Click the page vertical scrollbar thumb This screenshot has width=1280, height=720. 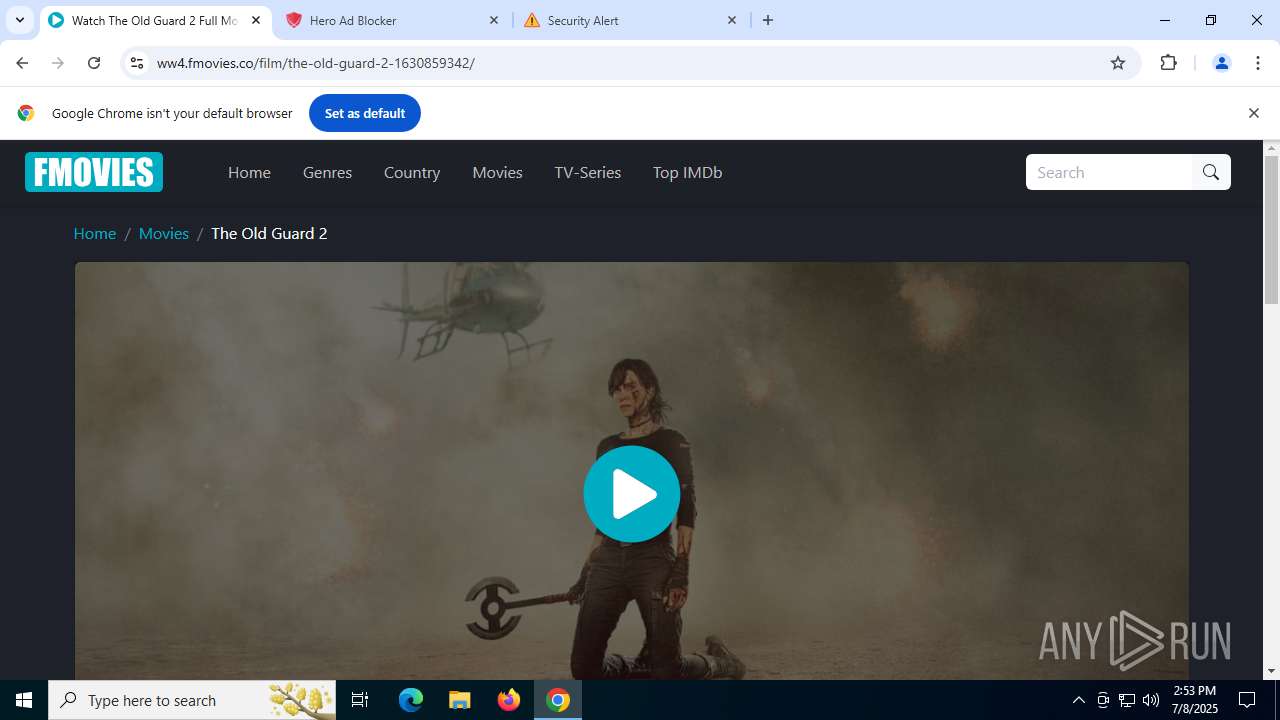[x=1271, y=230]
